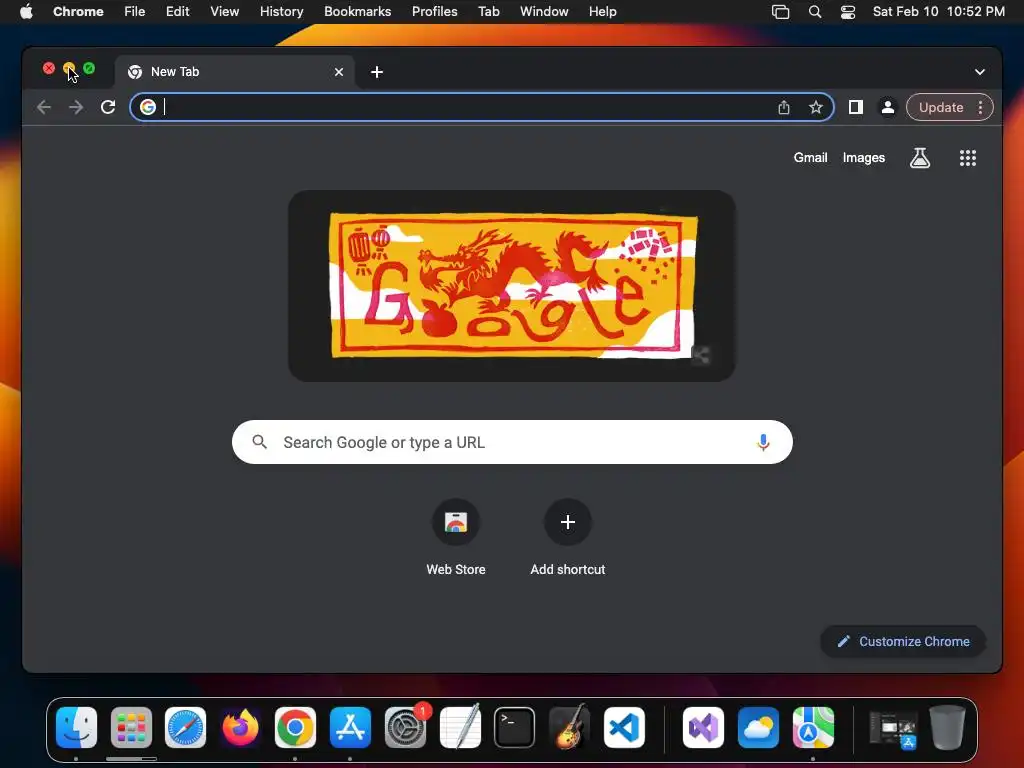
Task: Open the profile avatar menu
Action: 888,107
